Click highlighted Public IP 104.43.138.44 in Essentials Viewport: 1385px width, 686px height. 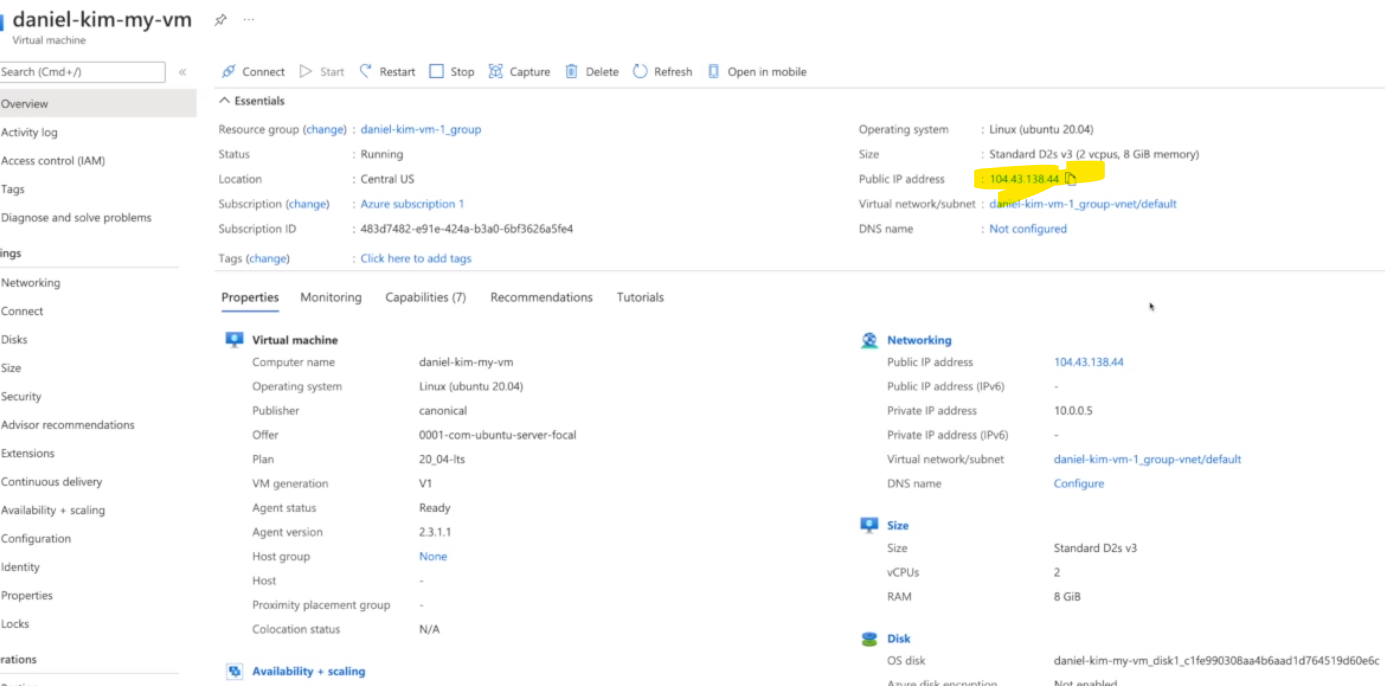pos(1024,179)
